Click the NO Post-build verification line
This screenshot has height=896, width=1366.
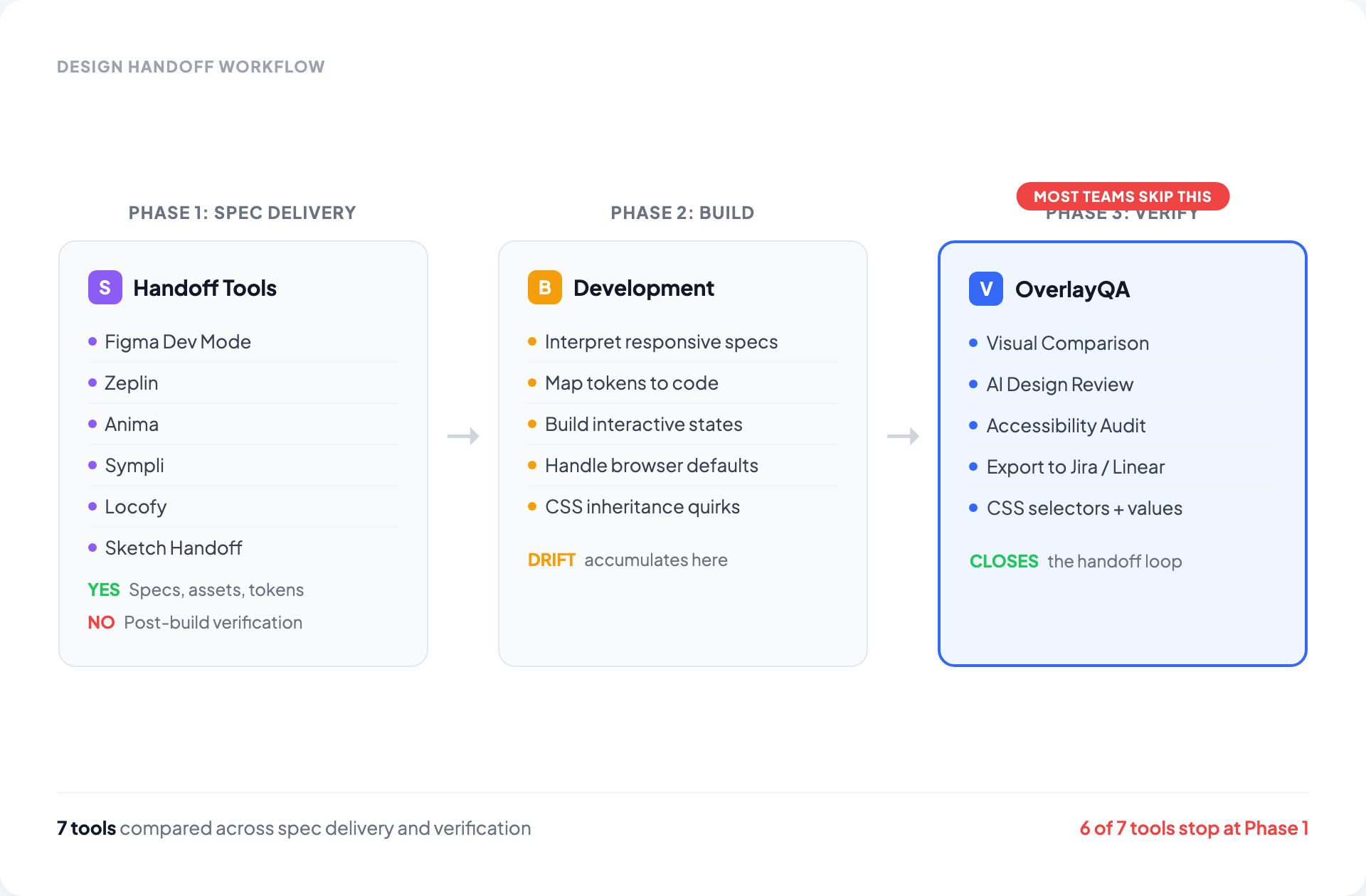coord(195,622)
